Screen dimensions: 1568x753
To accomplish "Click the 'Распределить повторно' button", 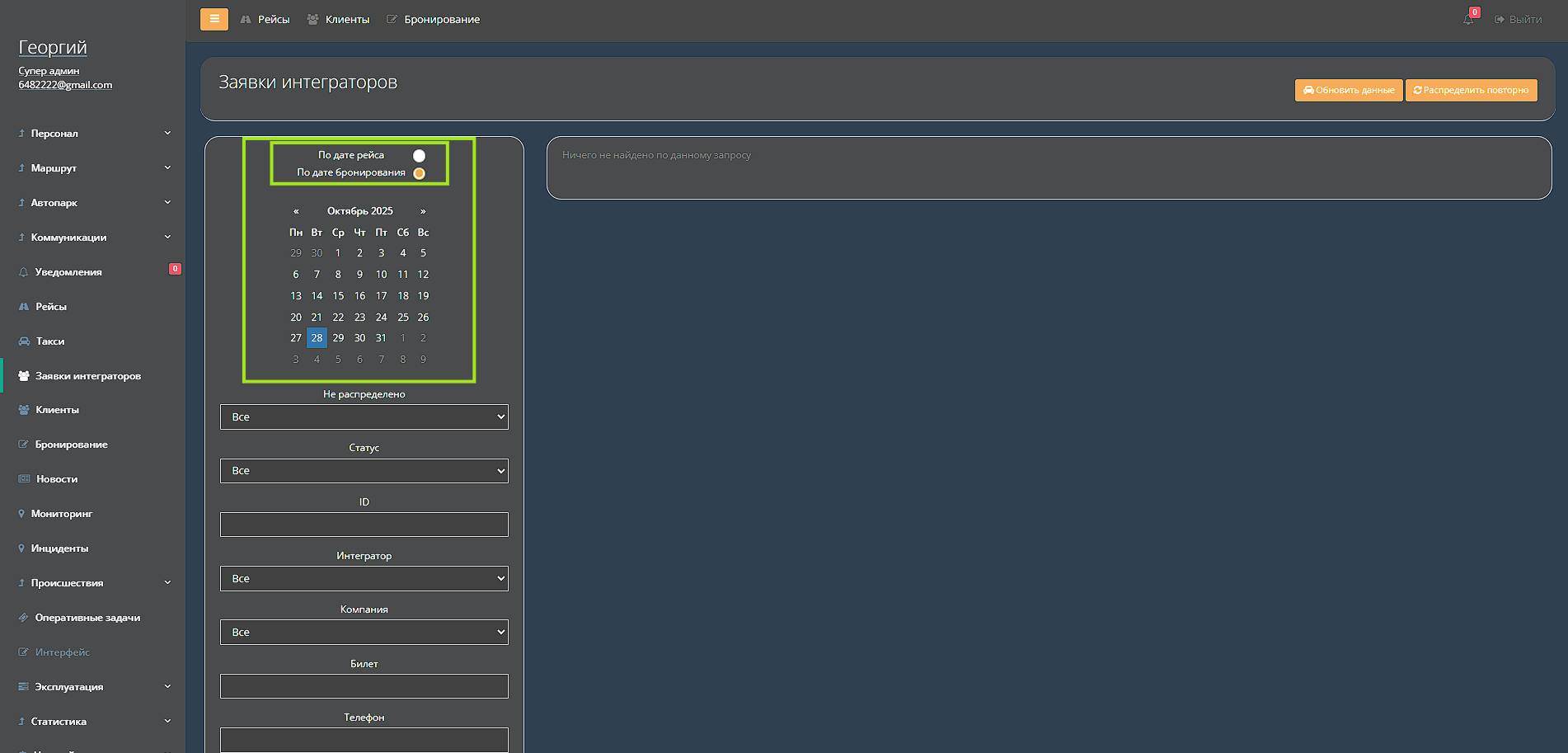I will click(x=1471, y=90).
